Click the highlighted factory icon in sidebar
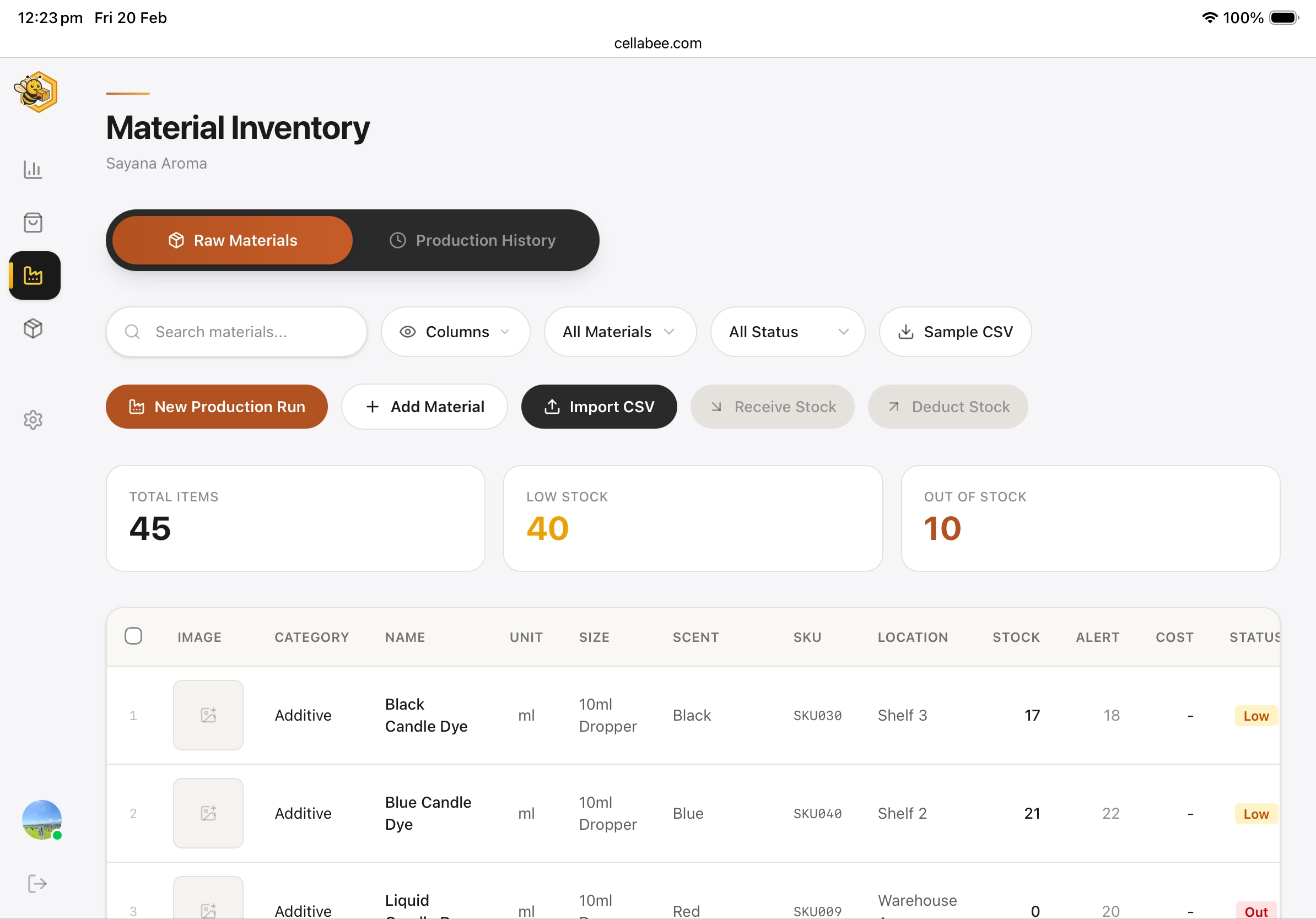Viewport: 1316px width, 919px height. [x=34, y=275]
